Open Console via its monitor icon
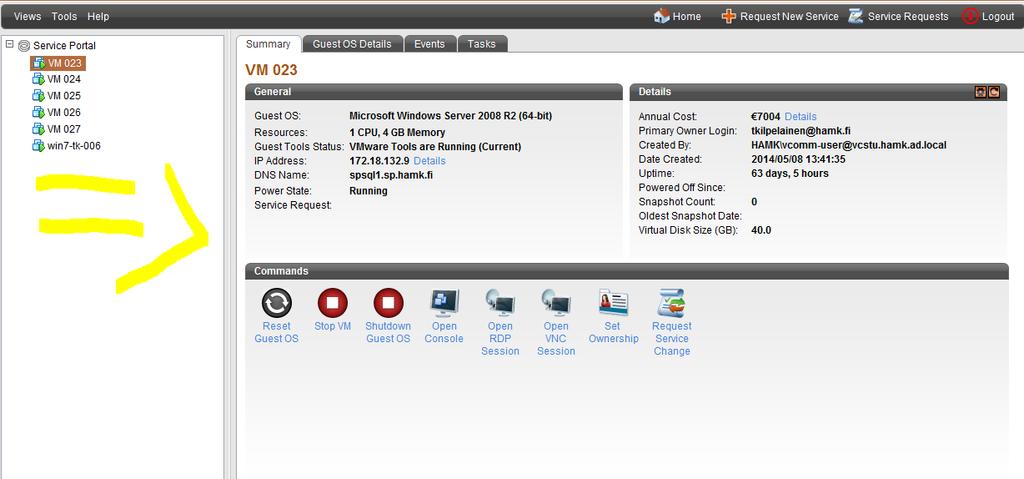Screen dimensions: 1024x479 click(x=444, y=303)
